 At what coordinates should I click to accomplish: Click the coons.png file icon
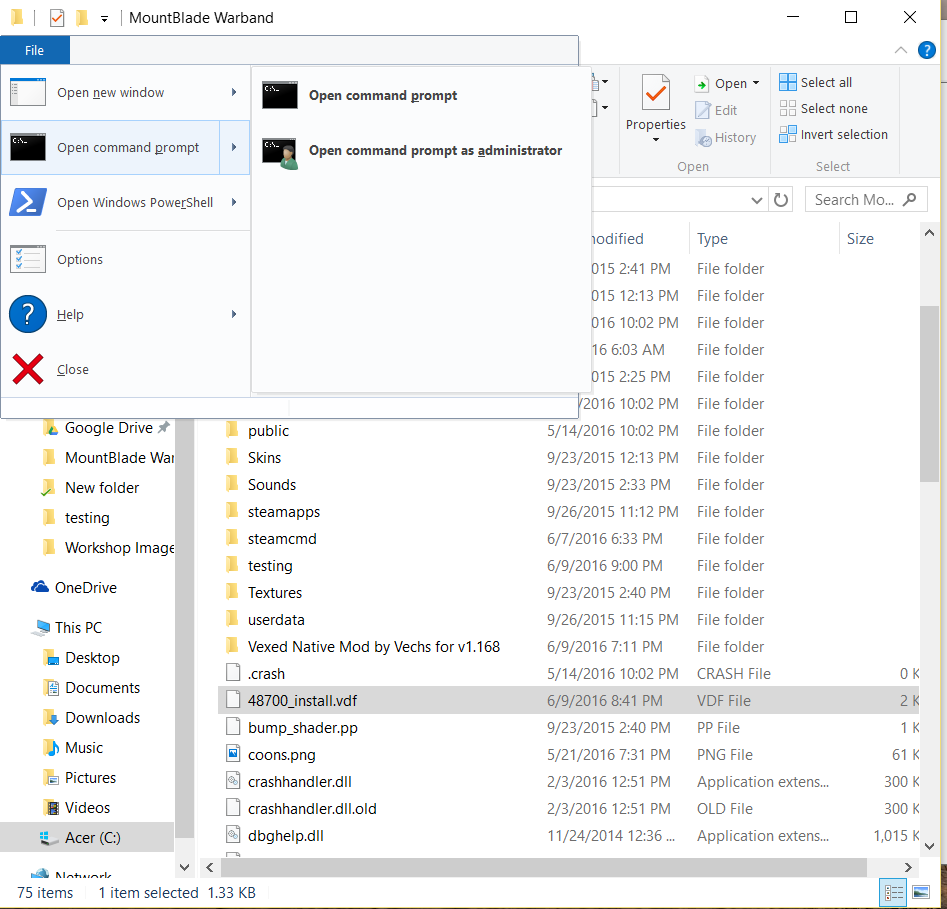pyautogui.click(x=233, y=754)
